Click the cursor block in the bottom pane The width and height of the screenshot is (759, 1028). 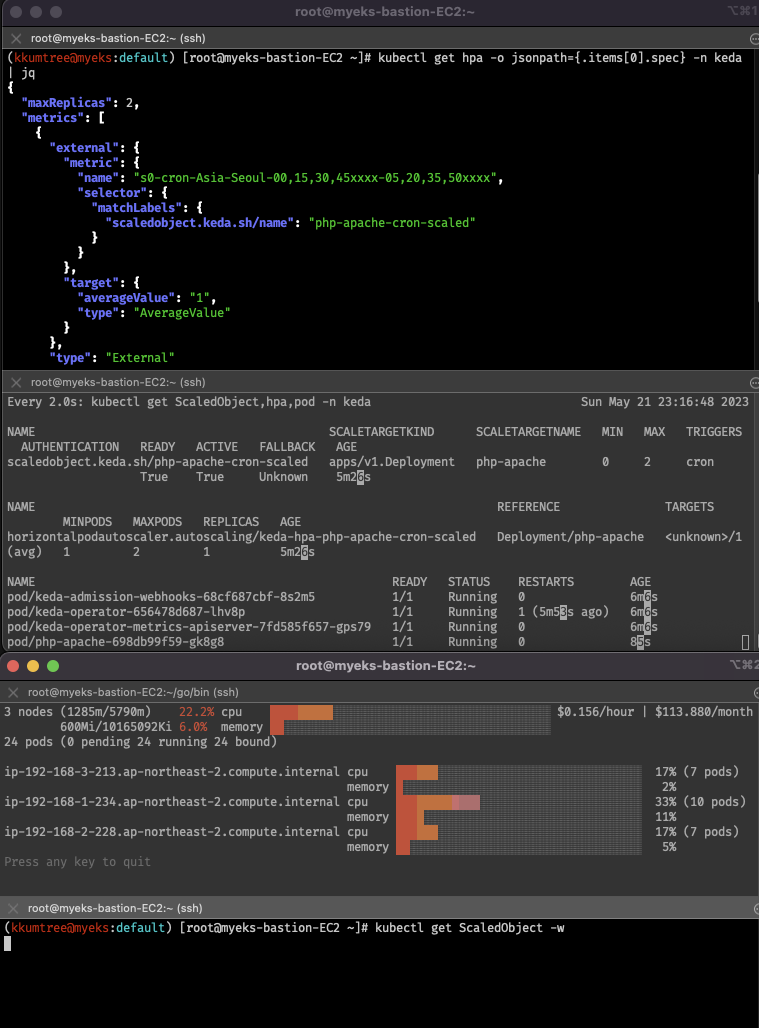coord(7,943)
